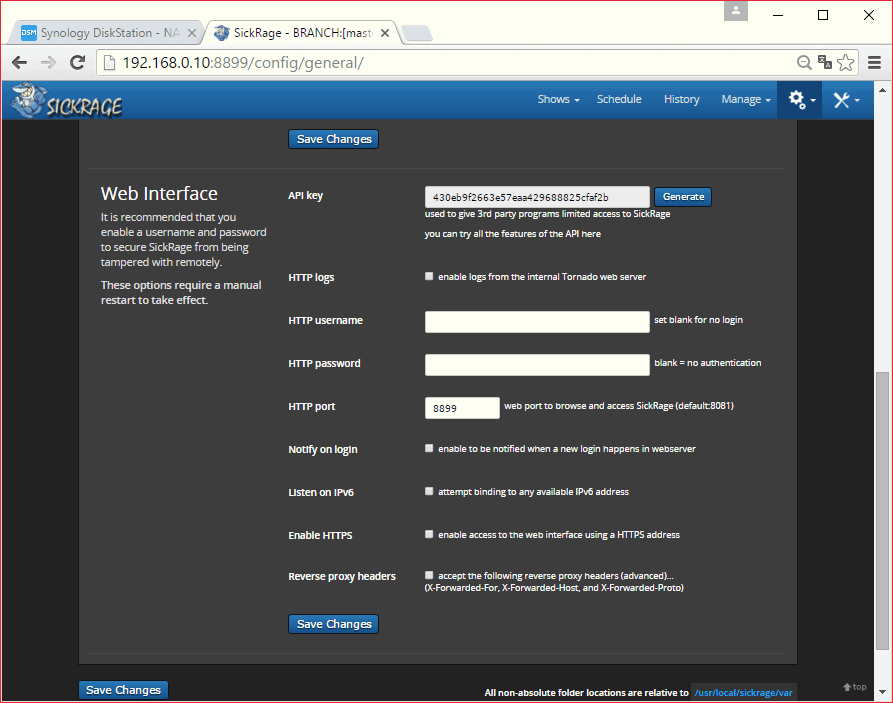Click Save Changes below Reverse proxy headers
The image size is (893, 703).
tap(334, 624)
